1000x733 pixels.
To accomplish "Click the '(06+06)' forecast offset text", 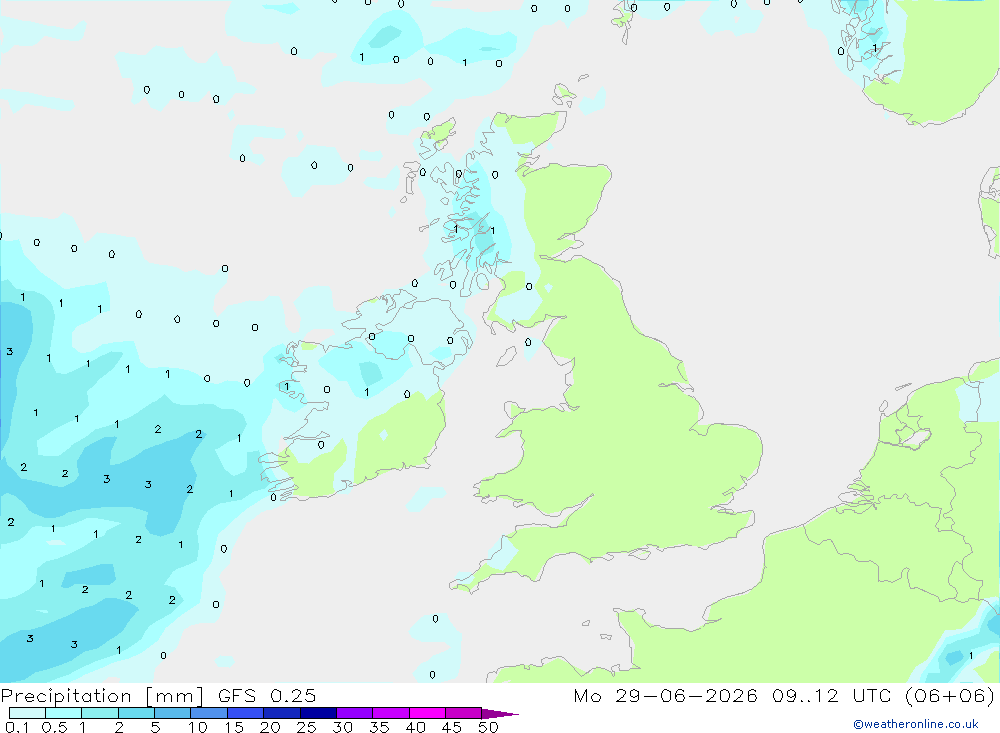I will (950, 695).
